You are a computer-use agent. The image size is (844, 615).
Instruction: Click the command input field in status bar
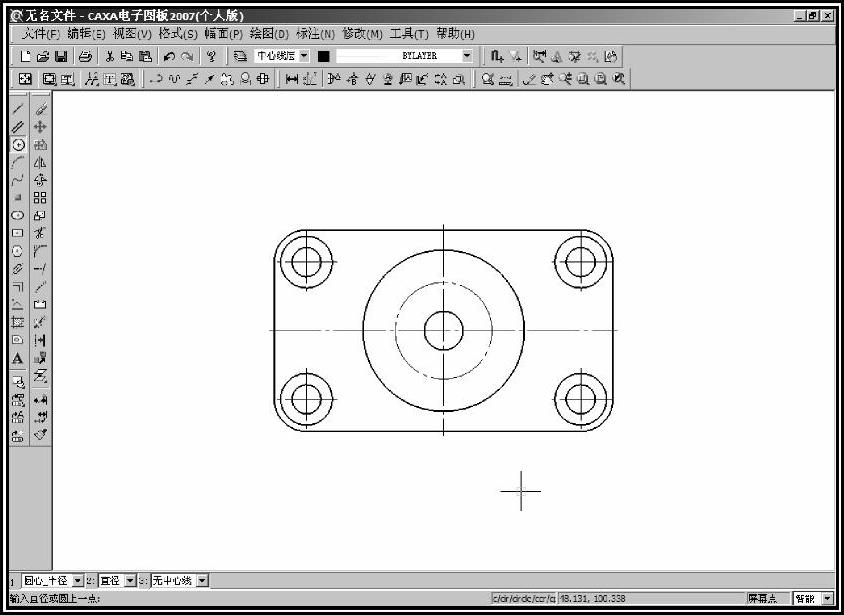pyautogui.click(x=523, y=598)
